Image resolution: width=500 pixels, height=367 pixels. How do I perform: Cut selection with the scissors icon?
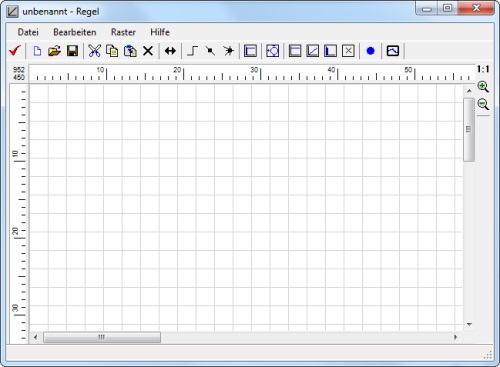[95, 51]
